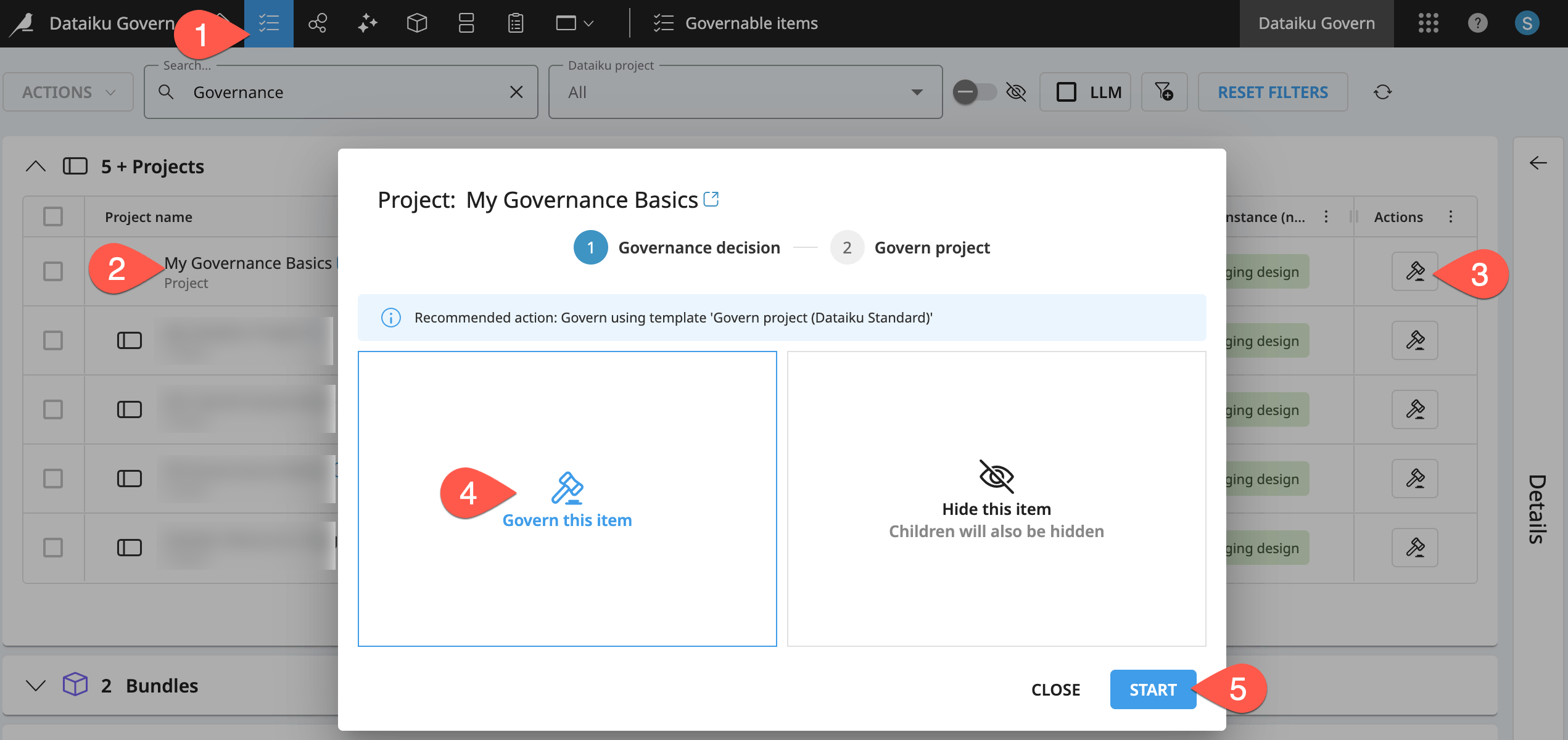
Task: Check the My Governance Basics row checkbox
Action: click(53, 271)
